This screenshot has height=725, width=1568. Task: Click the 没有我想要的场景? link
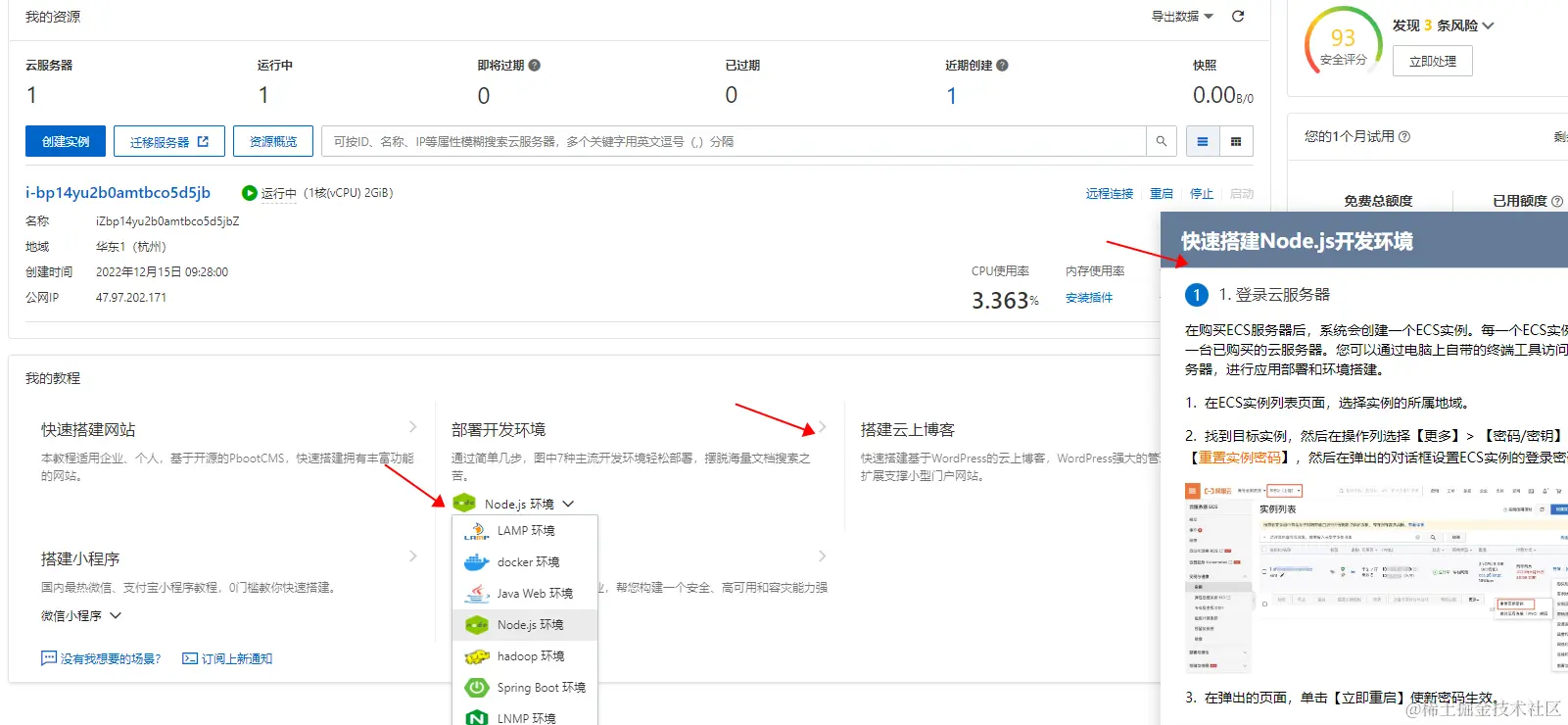coord(101,658)
